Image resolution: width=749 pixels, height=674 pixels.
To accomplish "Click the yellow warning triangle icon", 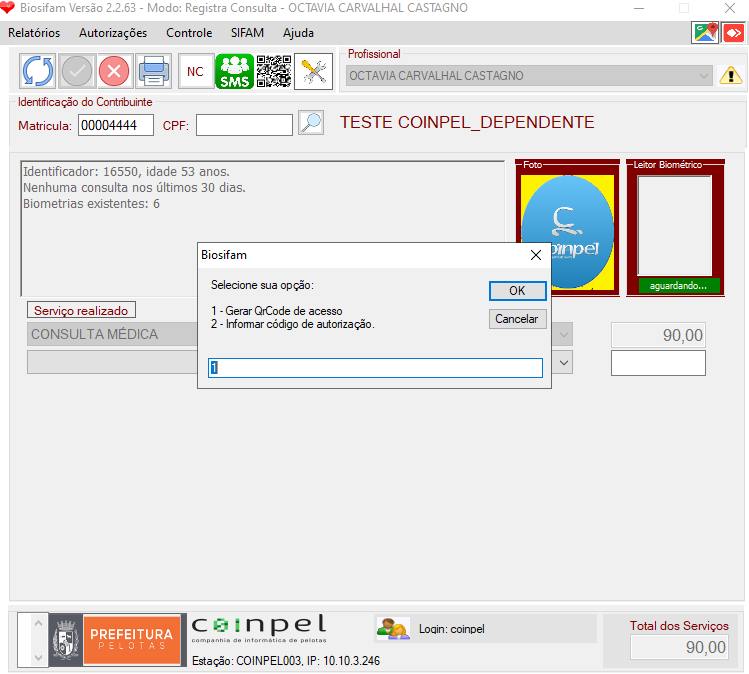I will coord(731,75).
